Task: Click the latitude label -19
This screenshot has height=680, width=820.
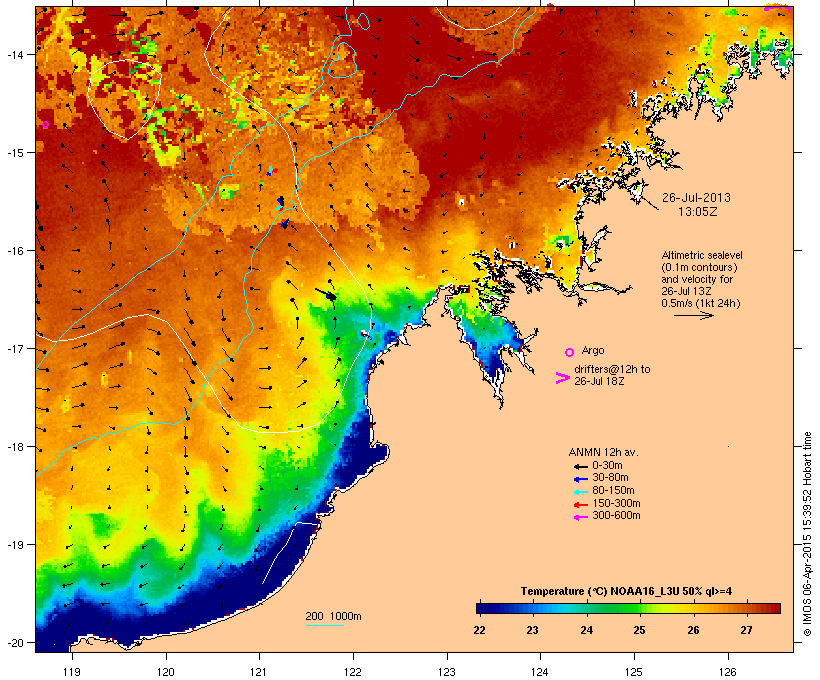Action: 14,545
